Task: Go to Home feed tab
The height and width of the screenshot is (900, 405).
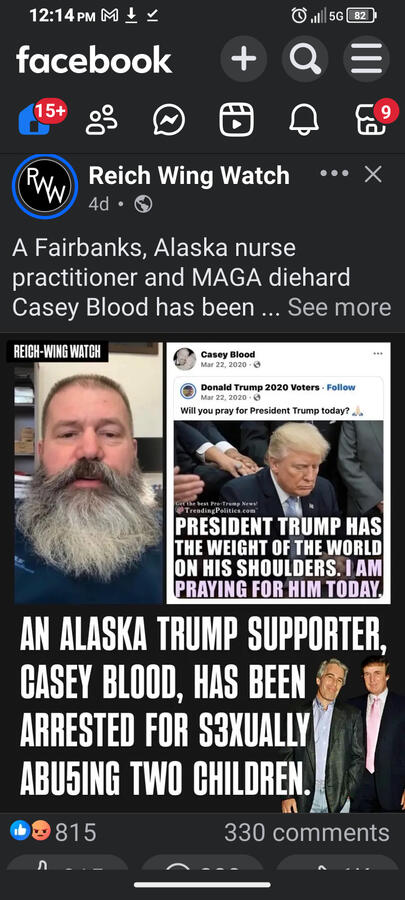Action: (x=34, y=120)
